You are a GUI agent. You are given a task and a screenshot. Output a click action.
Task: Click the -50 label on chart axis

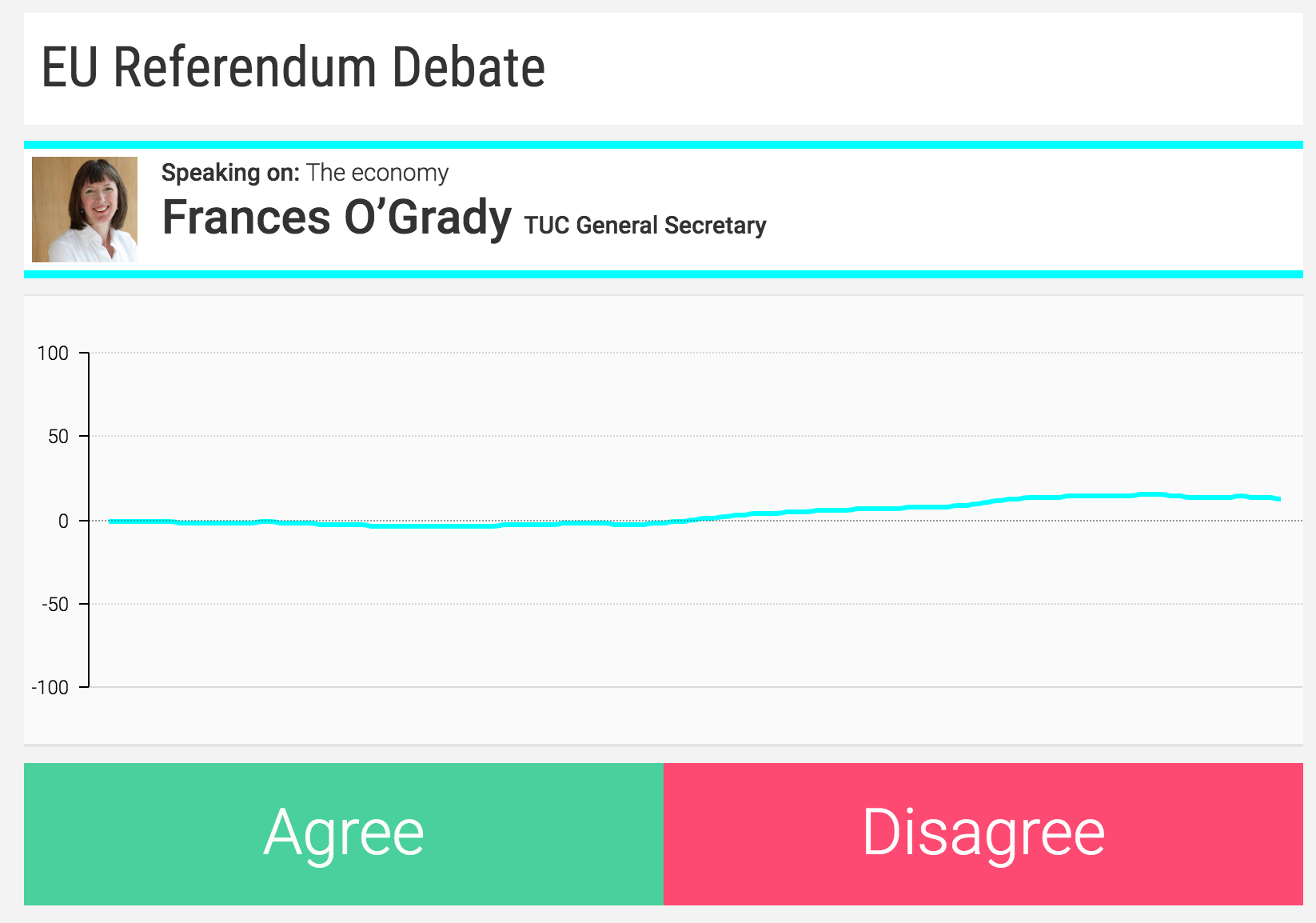point(54,605)
